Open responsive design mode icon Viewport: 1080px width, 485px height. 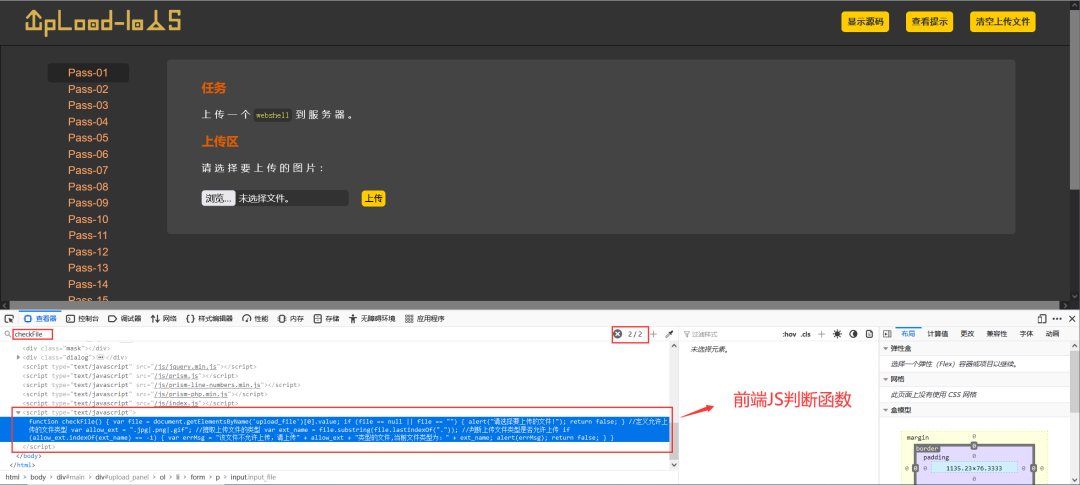pos(1041,318)
